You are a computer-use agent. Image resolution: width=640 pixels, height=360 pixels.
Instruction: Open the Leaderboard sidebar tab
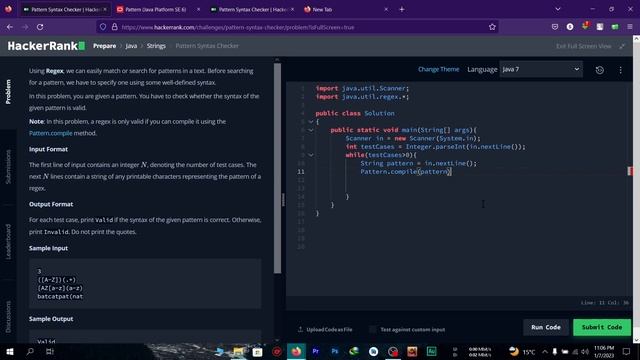pyautogui.click(x=8, y=242)
